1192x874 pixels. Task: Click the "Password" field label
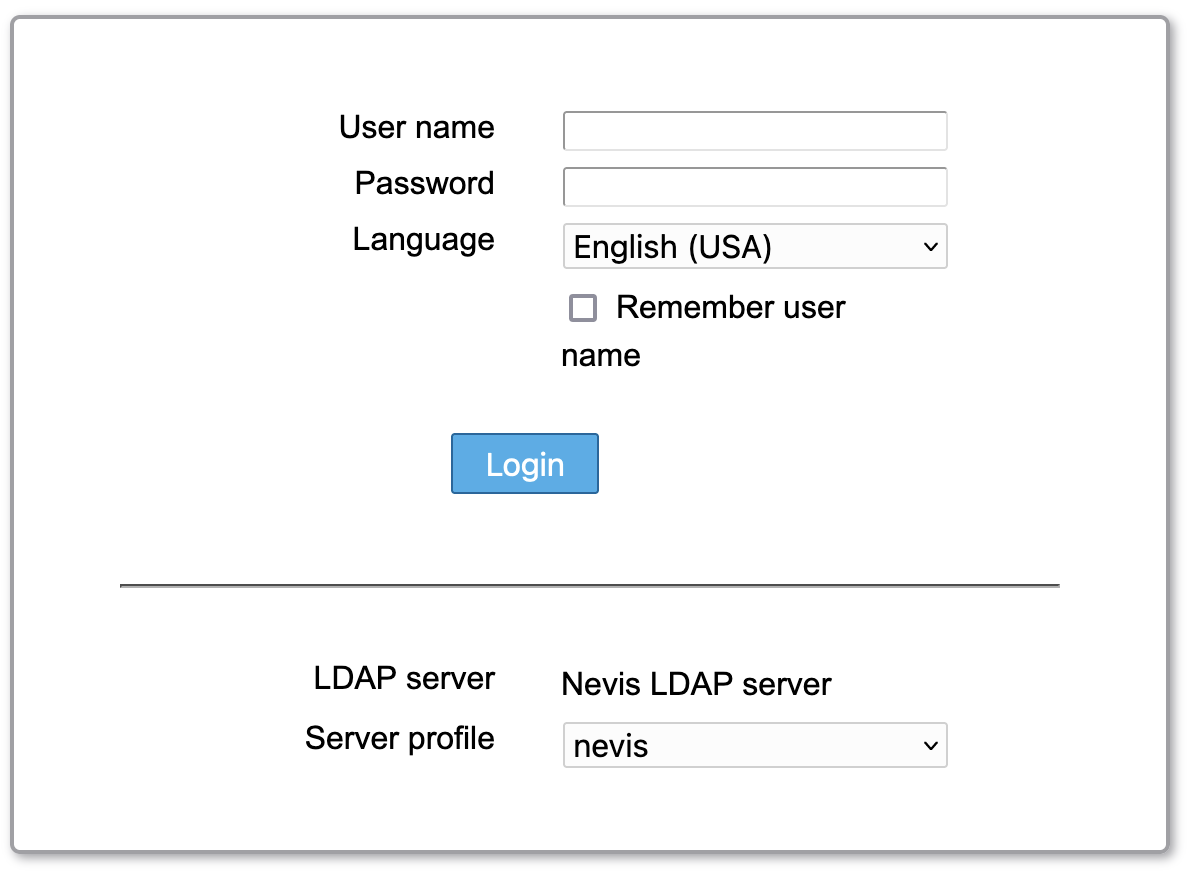(424, 184)
